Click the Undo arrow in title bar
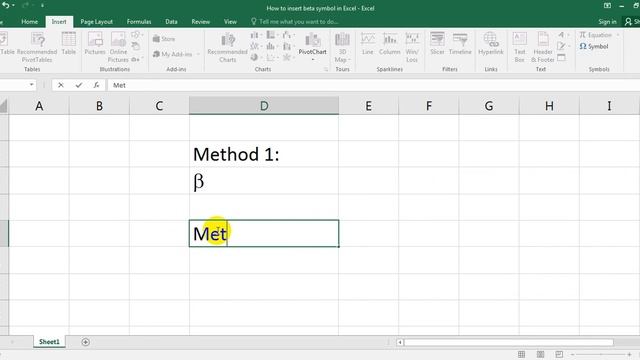This screenshot has height=360, width=640. 6,5
